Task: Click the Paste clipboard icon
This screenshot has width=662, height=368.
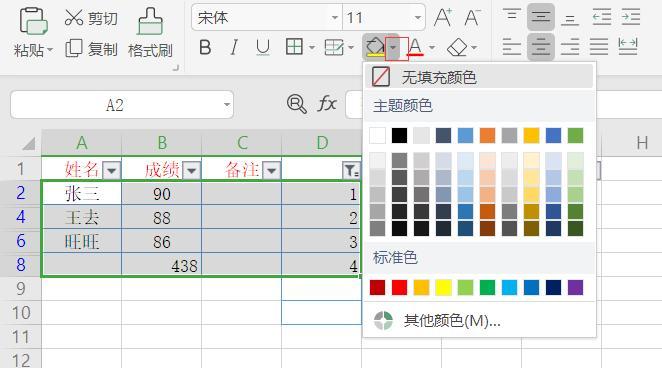Action: (x=33, y=21)
